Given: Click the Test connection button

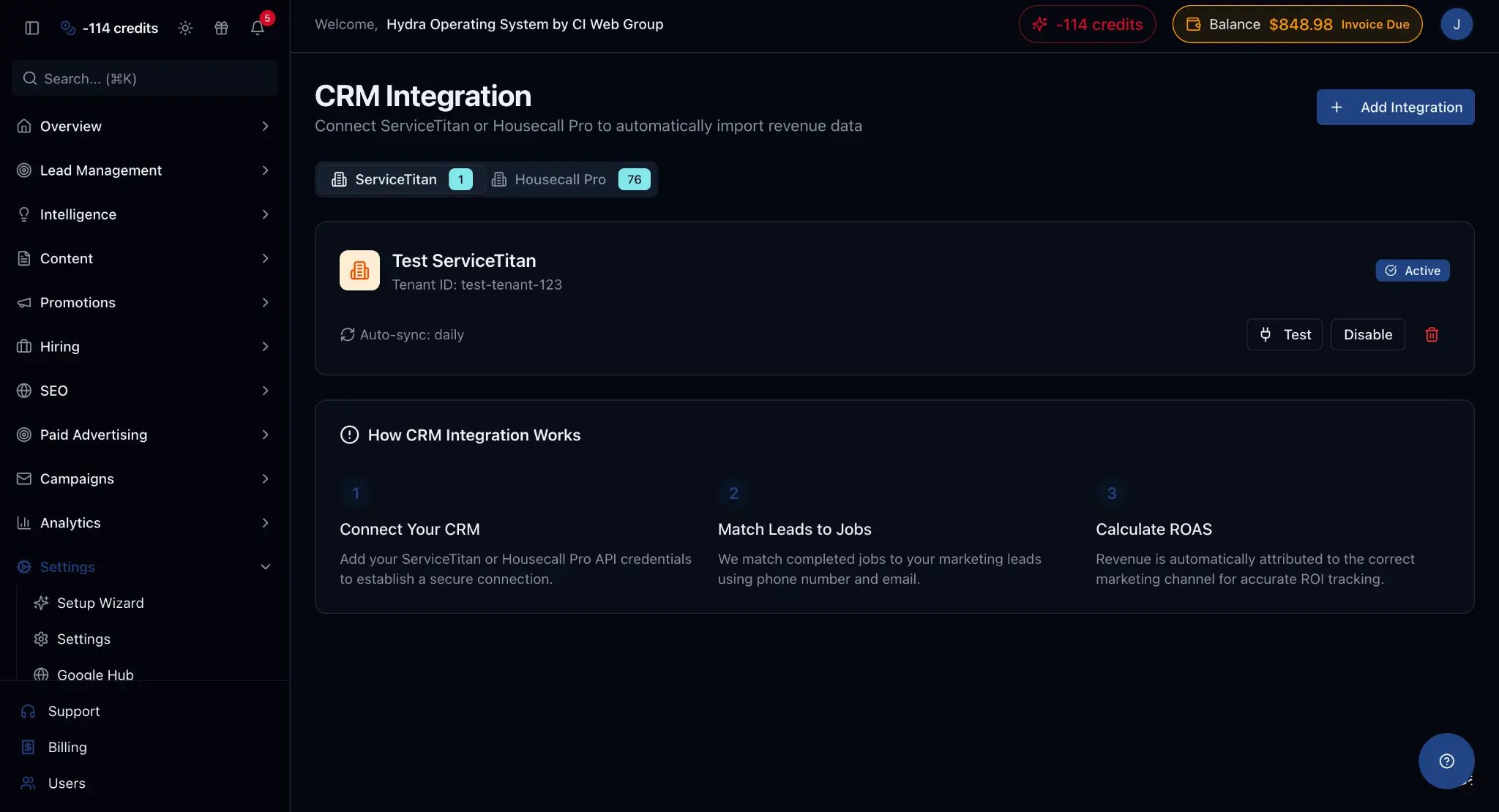Looking at the screenshot, I should click(1284, 334).
